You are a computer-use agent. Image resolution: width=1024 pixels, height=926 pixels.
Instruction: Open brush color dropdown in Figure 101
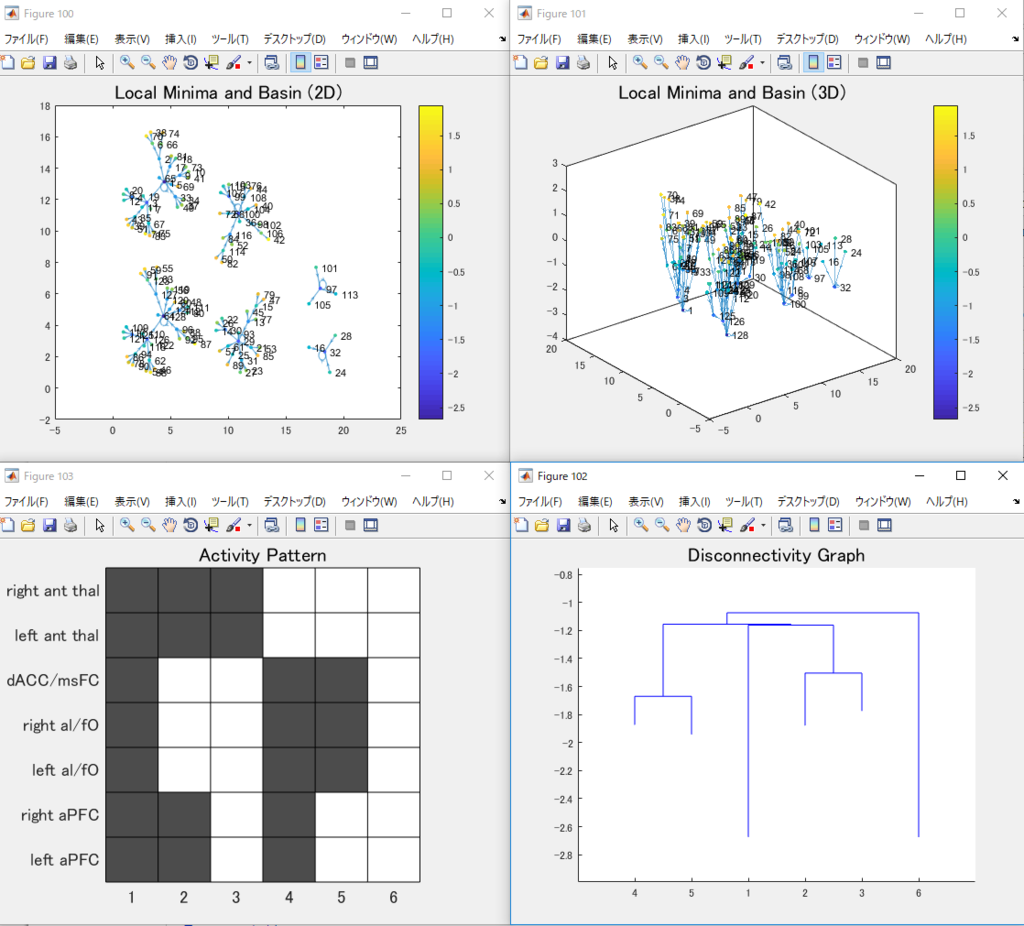pos(762,63)
